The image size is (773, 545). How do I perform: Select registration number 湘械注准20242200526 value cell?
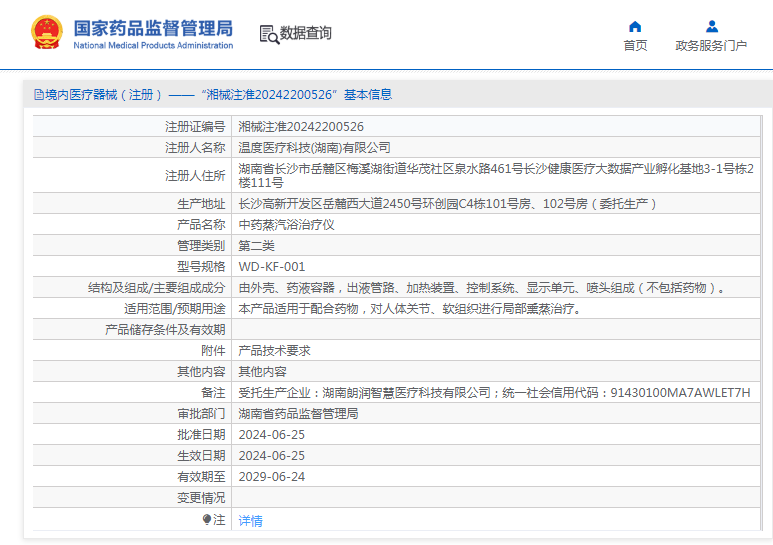point(496,127)
